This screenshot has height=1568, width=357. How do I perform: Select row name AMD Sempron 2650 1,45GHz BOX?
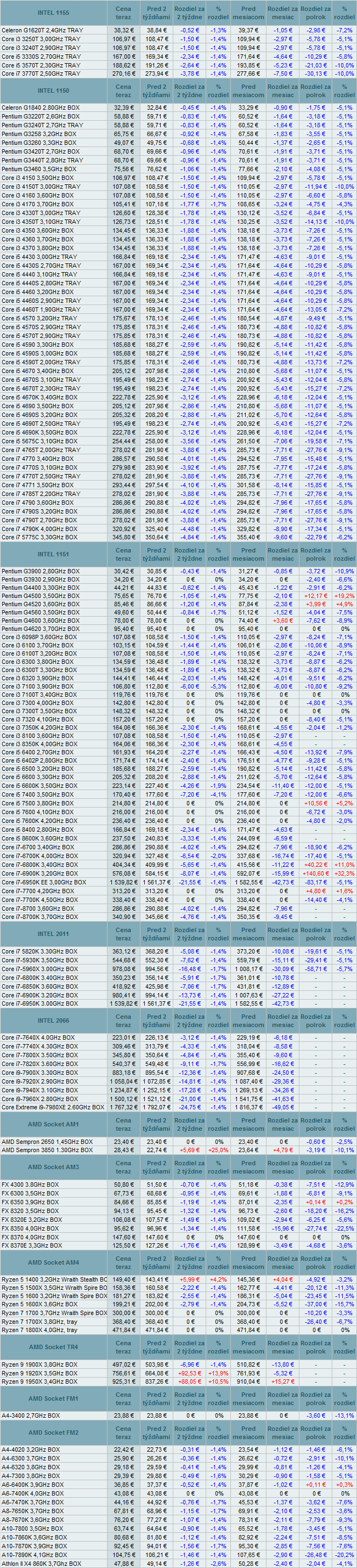click(x=48, y=1142)
